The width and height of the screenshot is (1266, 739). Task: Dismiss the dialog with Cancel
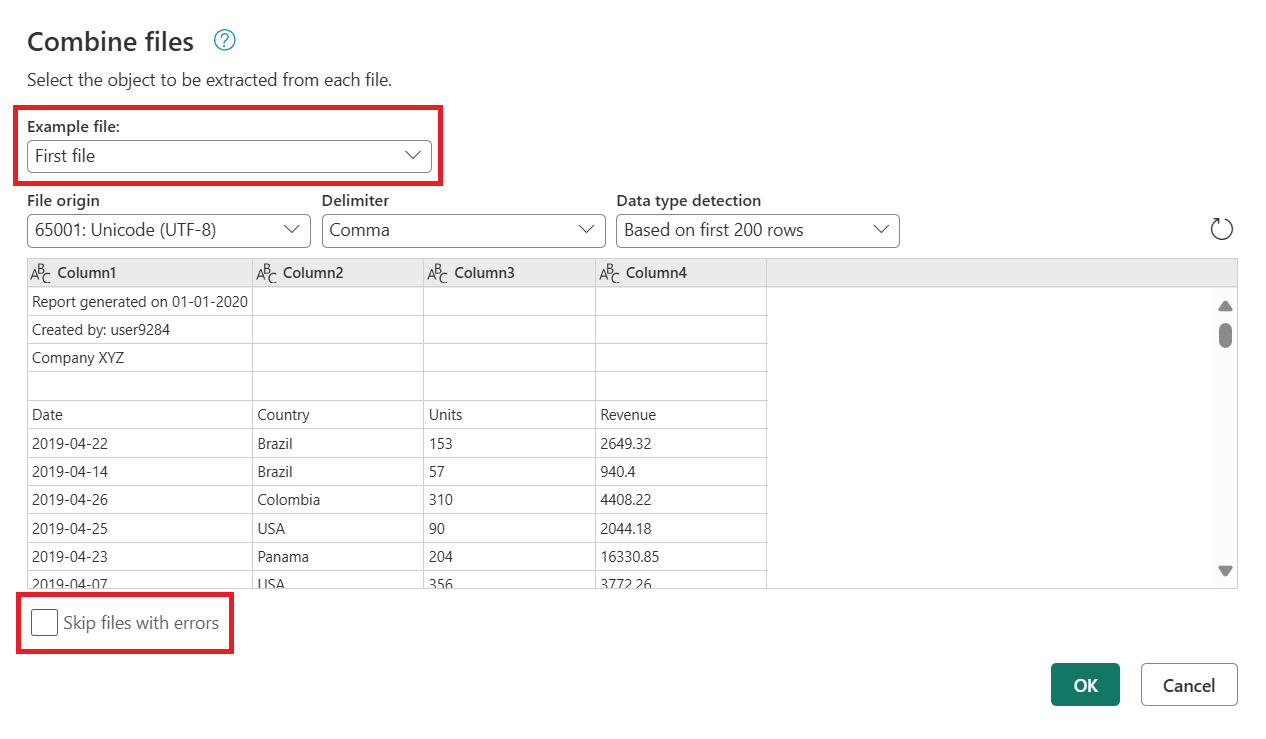coord(1188,684)
